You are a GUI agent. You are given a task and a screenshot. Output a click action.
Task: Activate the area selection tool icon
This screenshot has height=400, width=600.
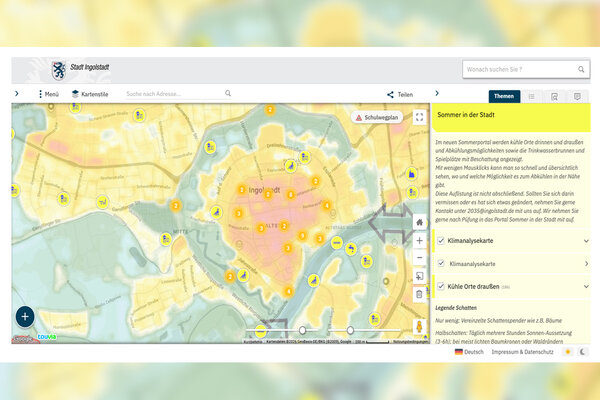pyautogui.click(x=419, y=276)
